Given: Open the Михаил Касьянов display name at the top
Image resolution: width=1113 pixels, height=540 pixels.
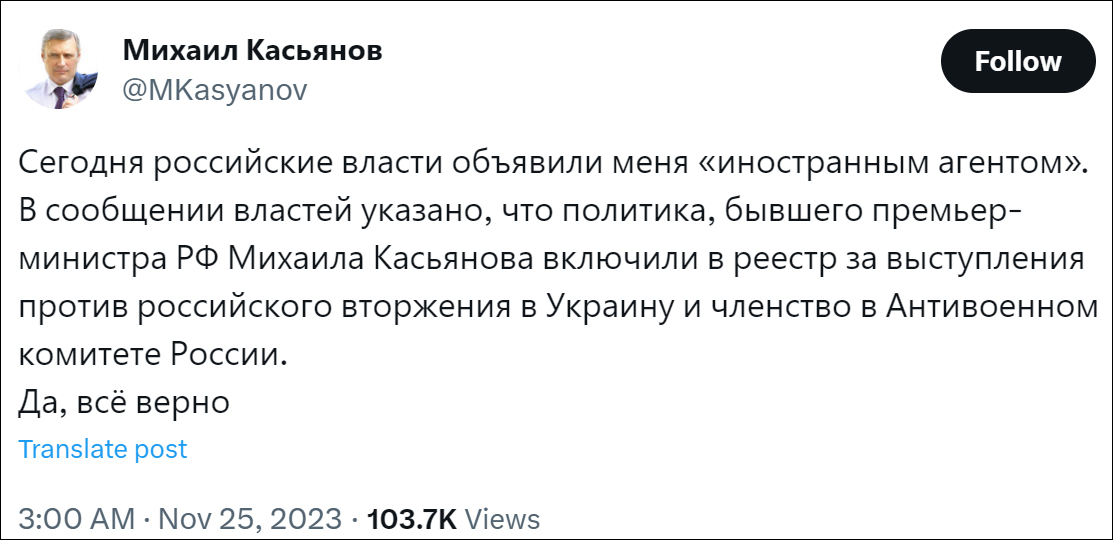Looking at the screenshot, I should point(252,51).
